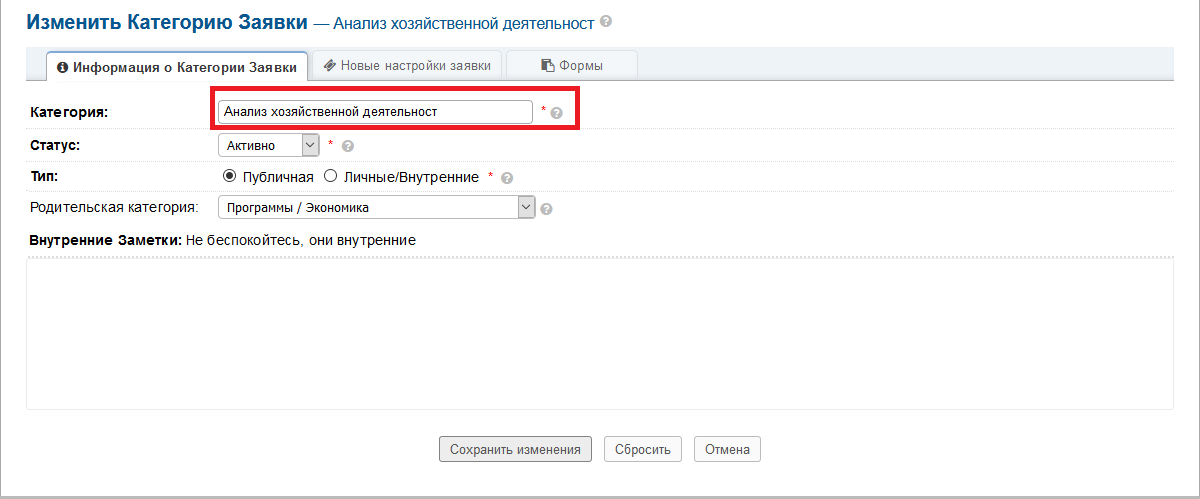Image resolution: width=1200 pixels, height=499 pixels.
Task: Click the copy icon on the Формы tab
Action: 547,66
